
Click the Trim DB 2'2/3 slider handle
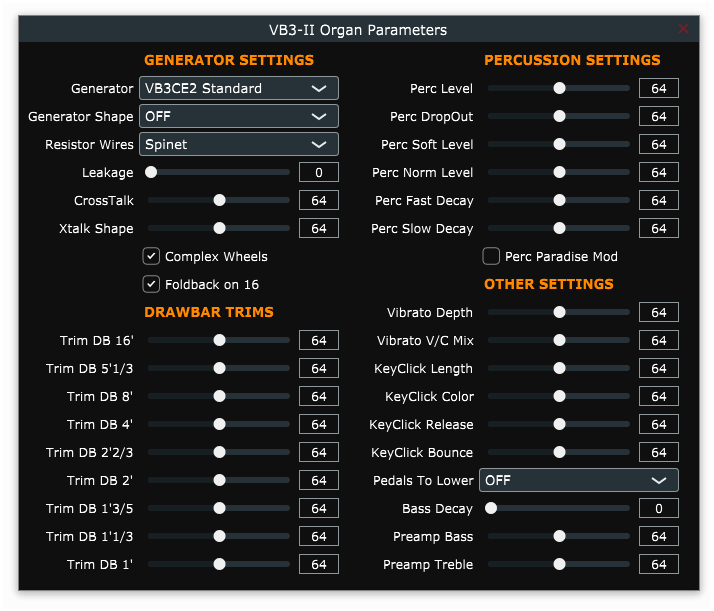219,453
